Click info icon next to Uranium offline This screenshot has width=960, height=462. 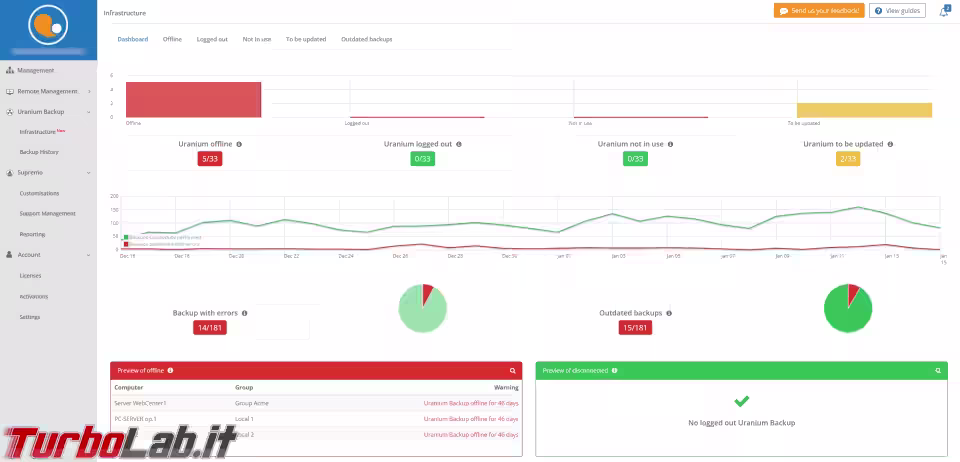(x=239, y=144)
